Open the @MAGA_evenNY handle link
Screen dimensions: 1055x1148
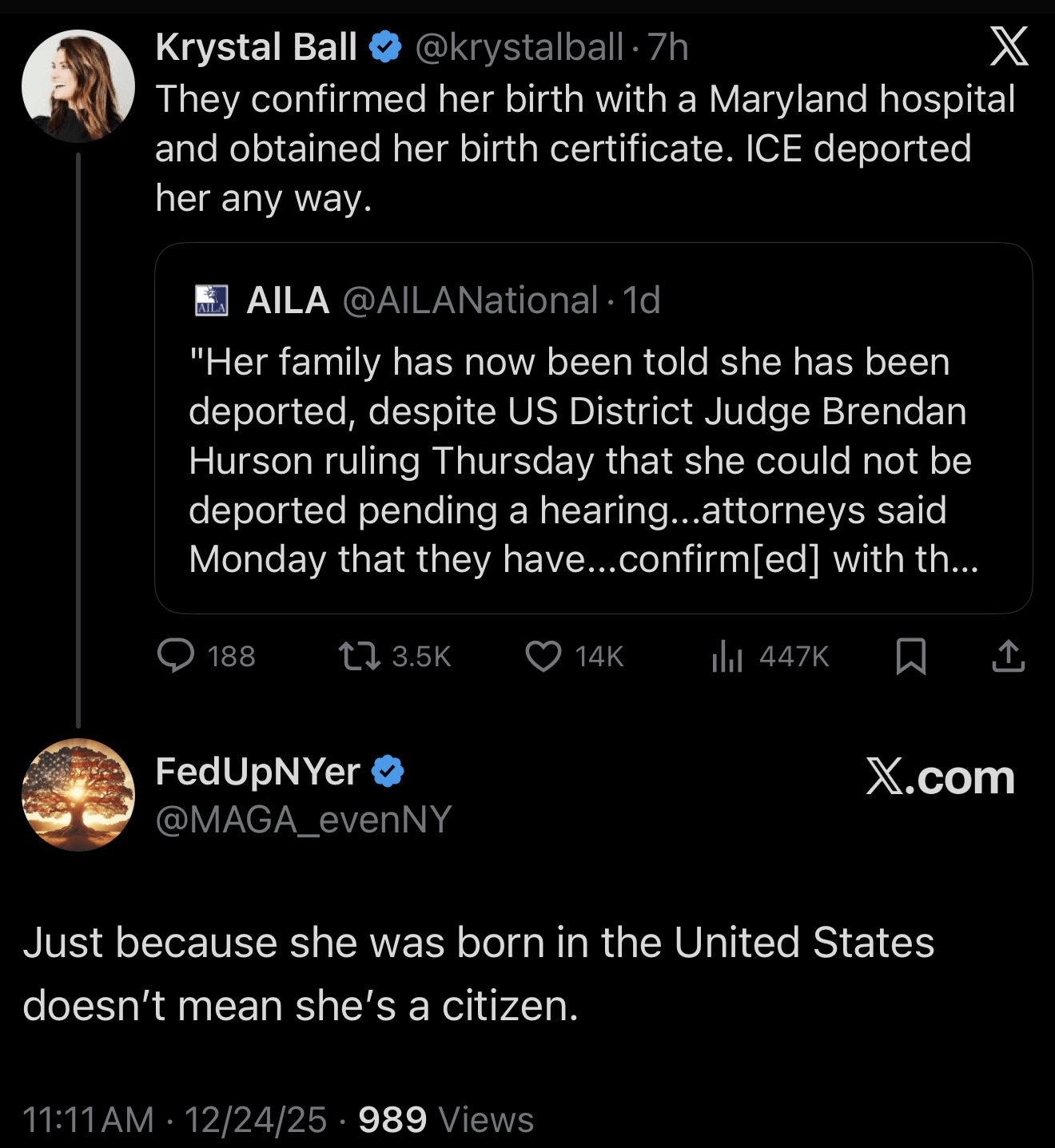(x=304, y=820)
